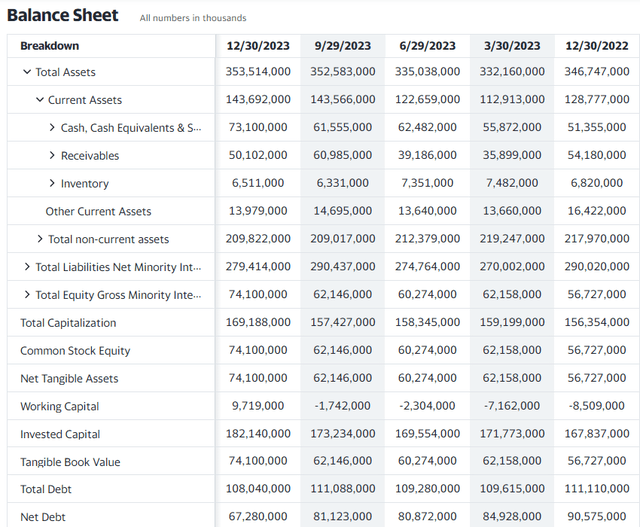Expand Total Equity Gross Minority Interest row
This screenshot has height=527, width=640.
[27, 294]
